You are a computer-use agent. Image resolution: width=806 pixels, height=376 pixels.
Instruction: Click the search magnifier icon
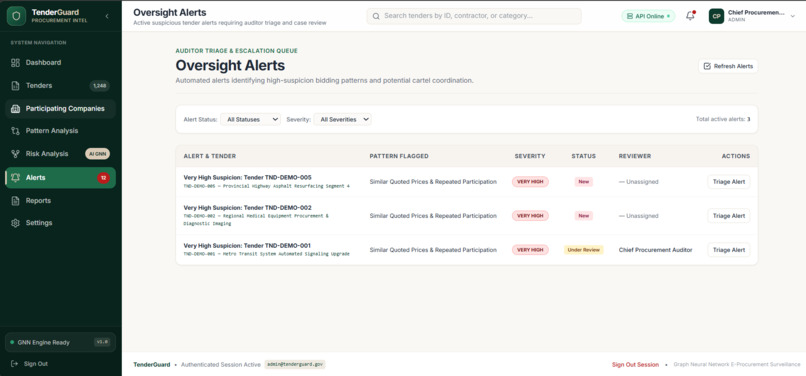pyautogui.click(x=376, y=16)
